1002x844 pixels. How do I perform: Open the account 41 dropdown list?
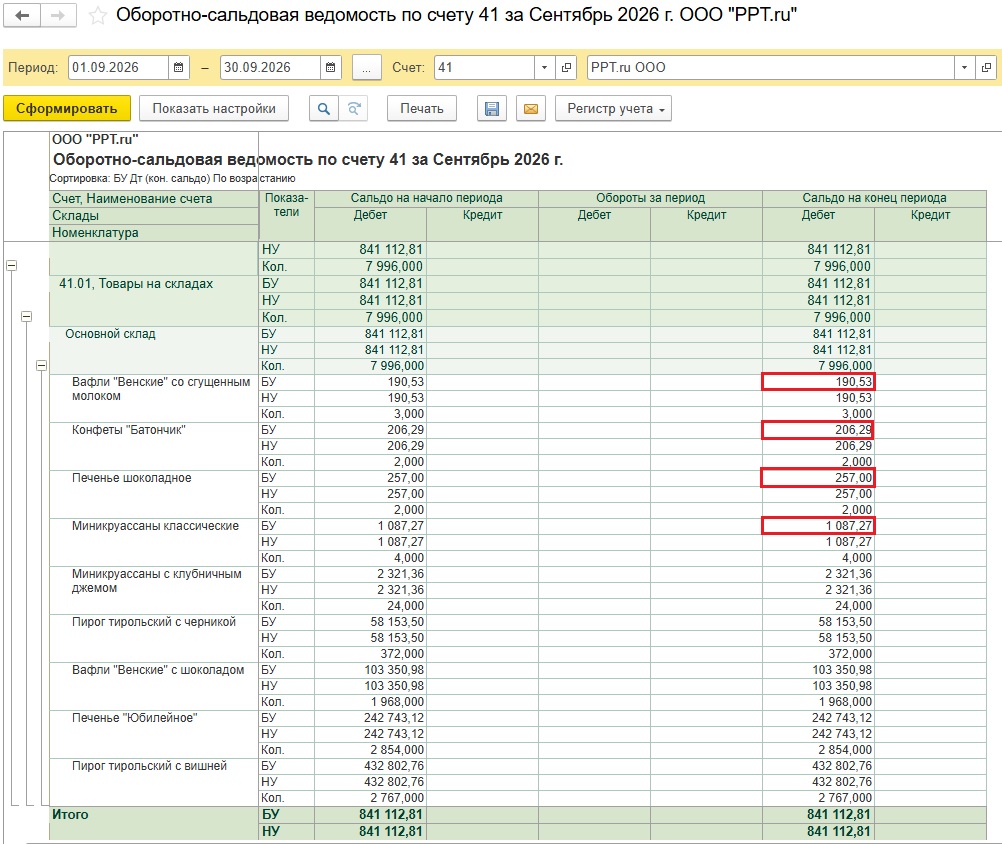point(544,67)
